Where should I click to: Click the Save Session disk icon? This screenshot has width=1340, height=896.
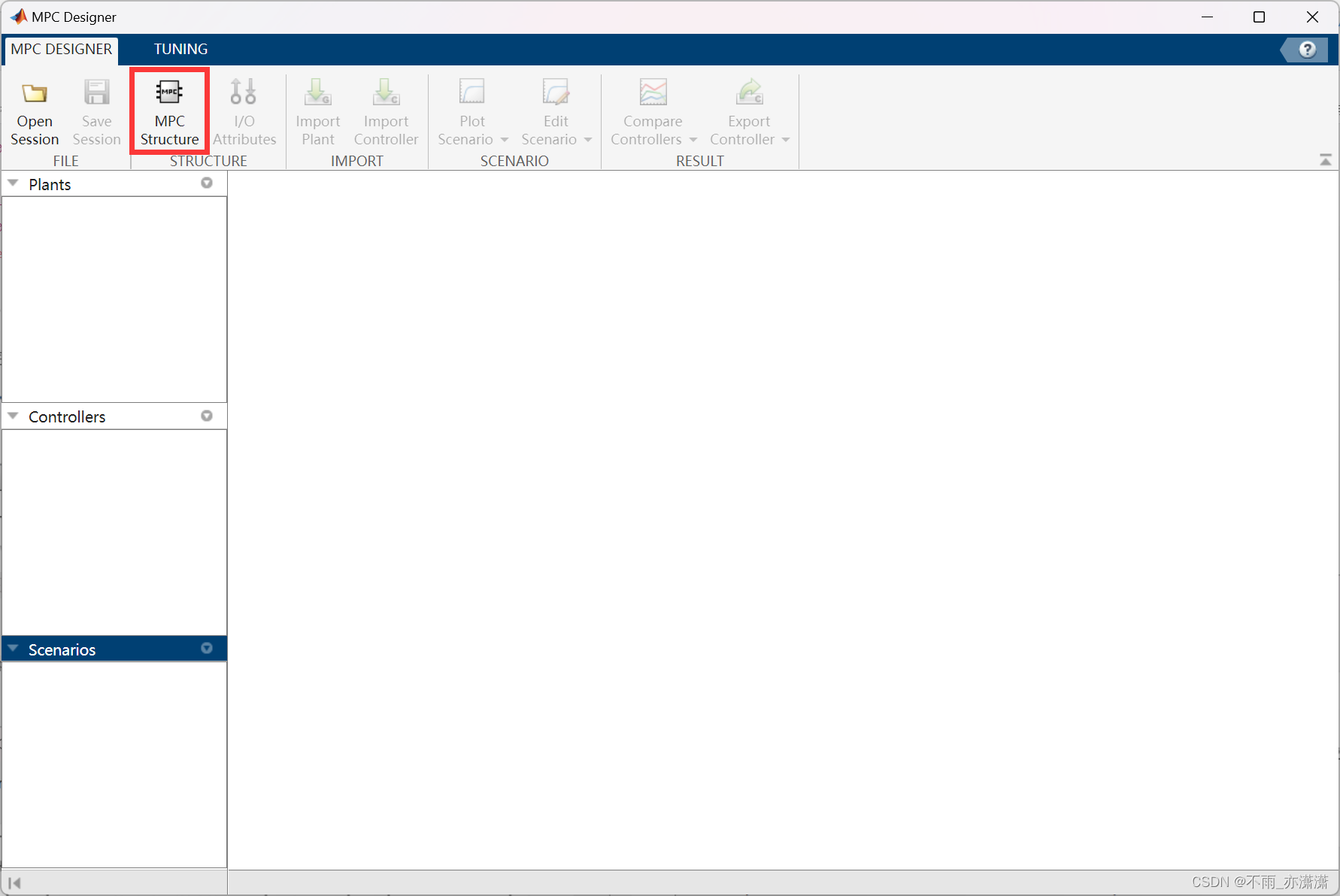pyautogui.click(x=96, y=93)
